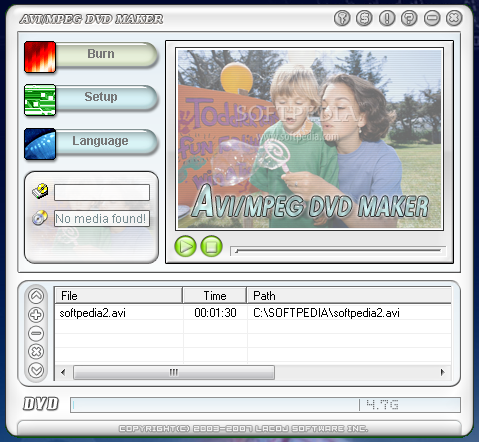Click the preview playback seek slider
479x442 pixels.
338,250
